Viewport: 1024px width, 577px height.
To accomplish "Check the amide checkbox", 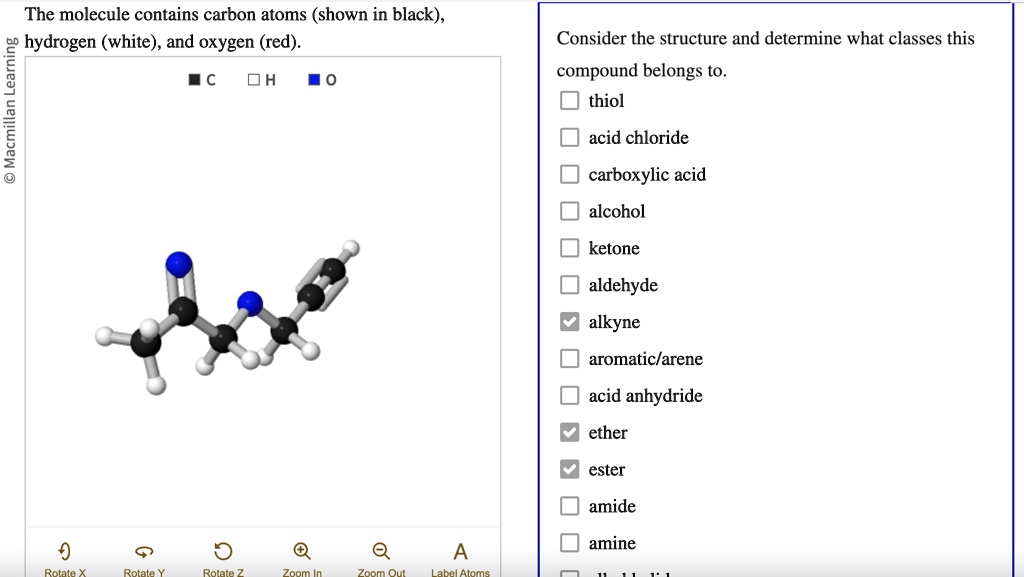I will coord(570,506).
